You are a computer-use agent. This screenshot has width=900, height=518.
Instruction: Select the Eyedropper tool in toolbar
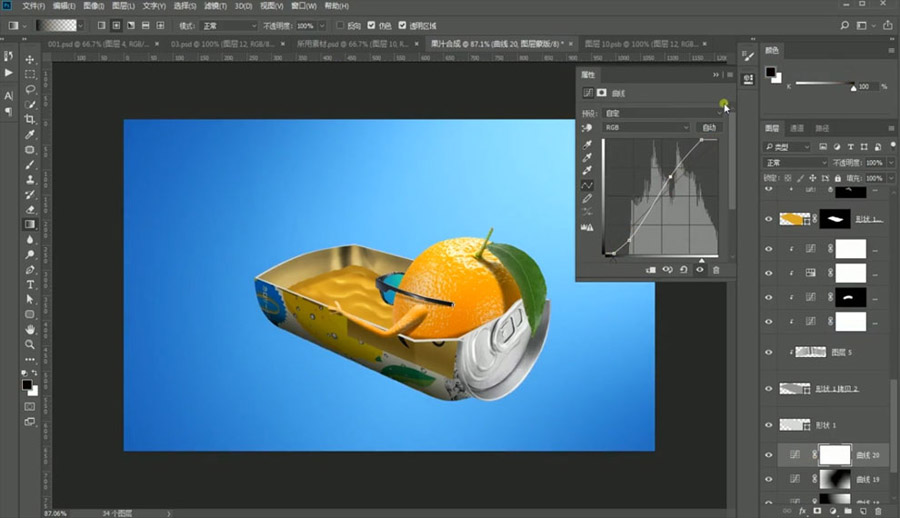[30, 134]
